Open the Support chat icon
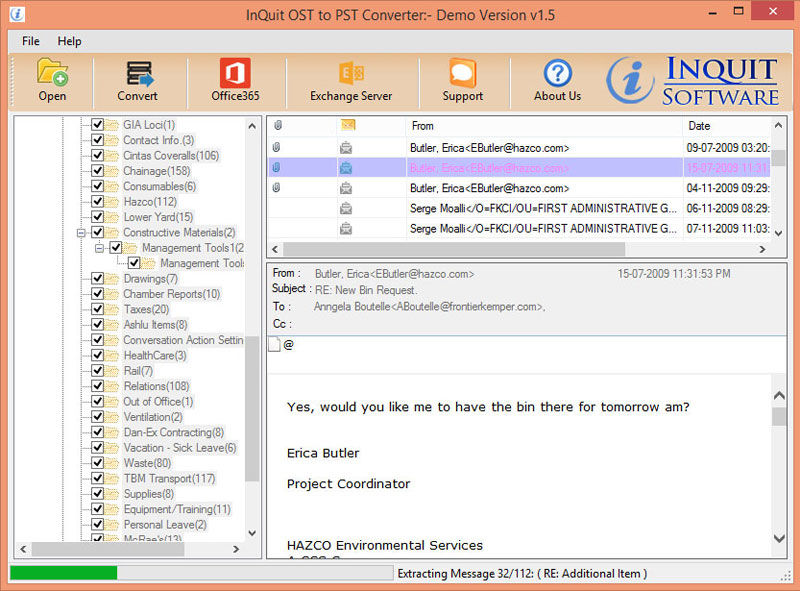The width and height of the screenshot is (800, 591). point(462,73)
